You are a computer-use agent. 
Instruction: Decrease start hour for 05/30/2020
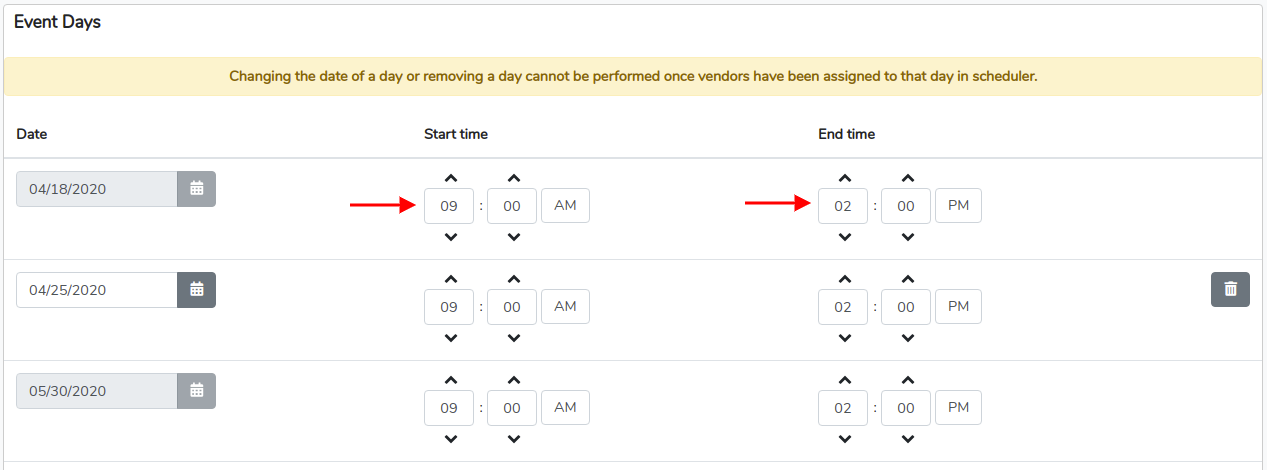pos(450,439)
